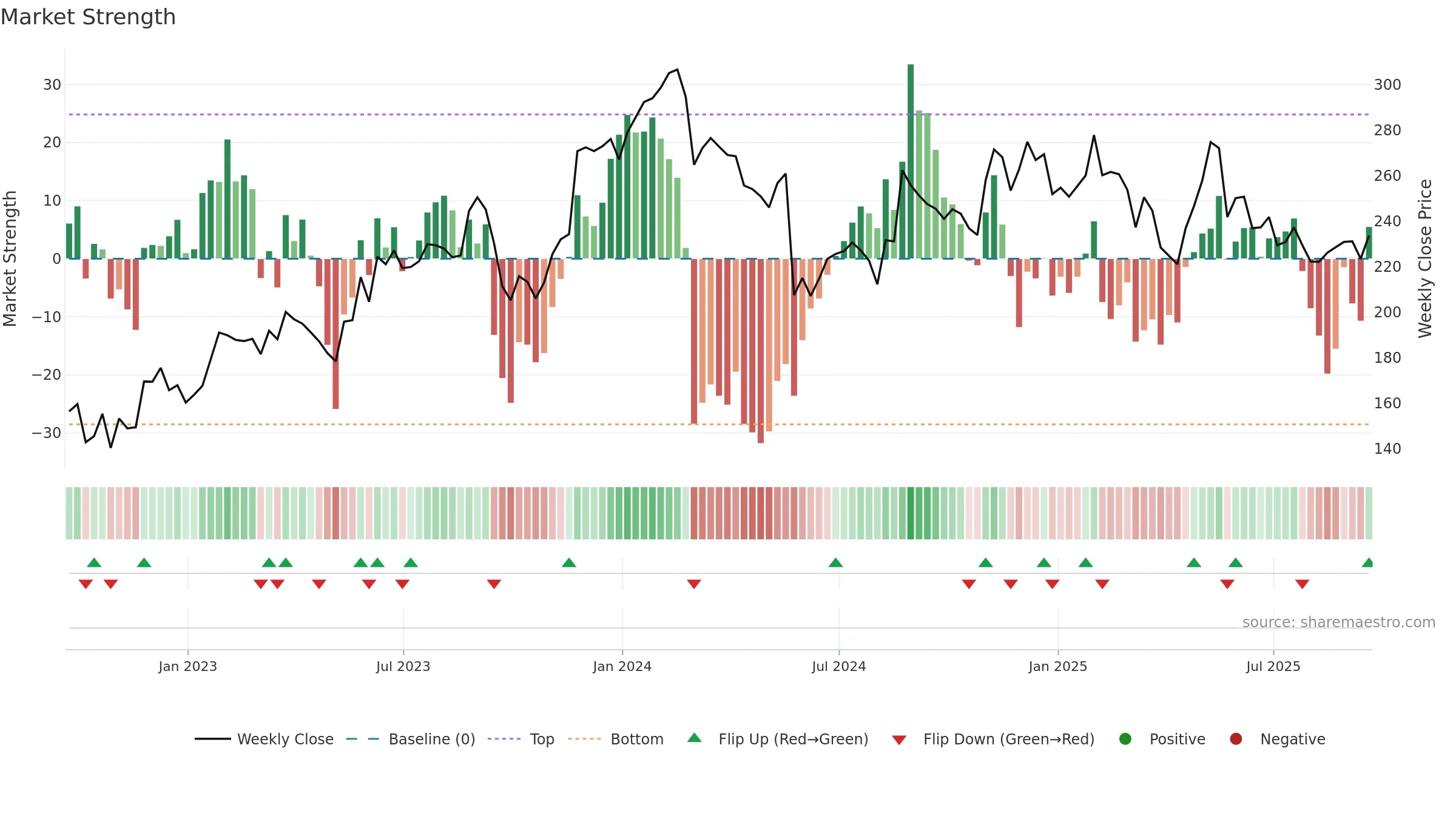The image size is (1456, 819).
Task: Click the Jan 2023 axis label
Action: click(188, 666)
